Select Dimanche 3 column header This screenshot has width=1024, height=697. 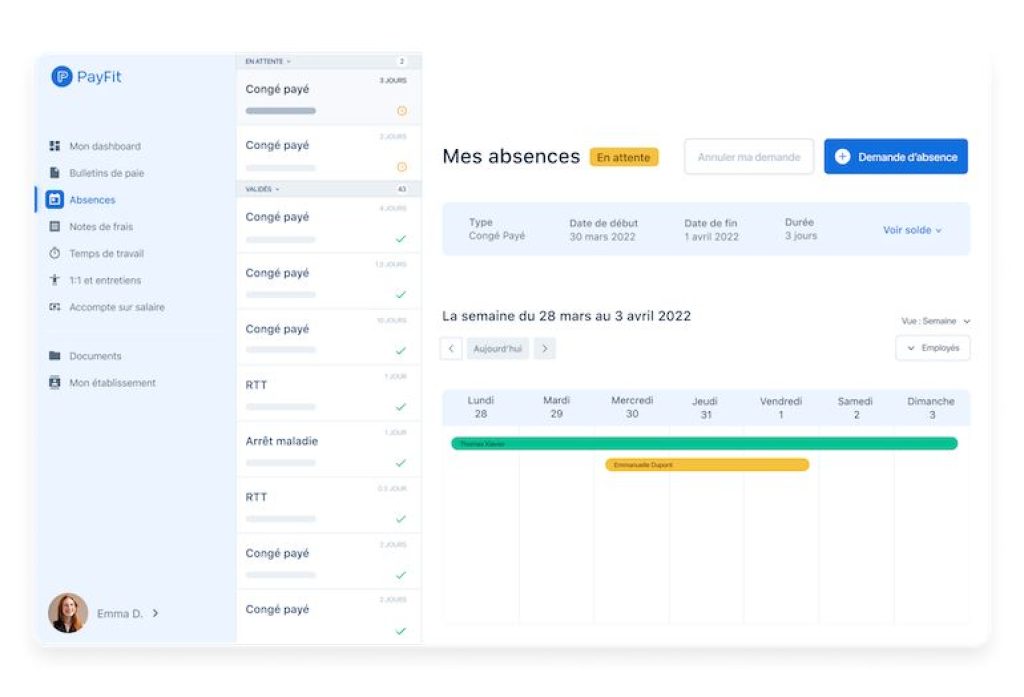point(931,407)
